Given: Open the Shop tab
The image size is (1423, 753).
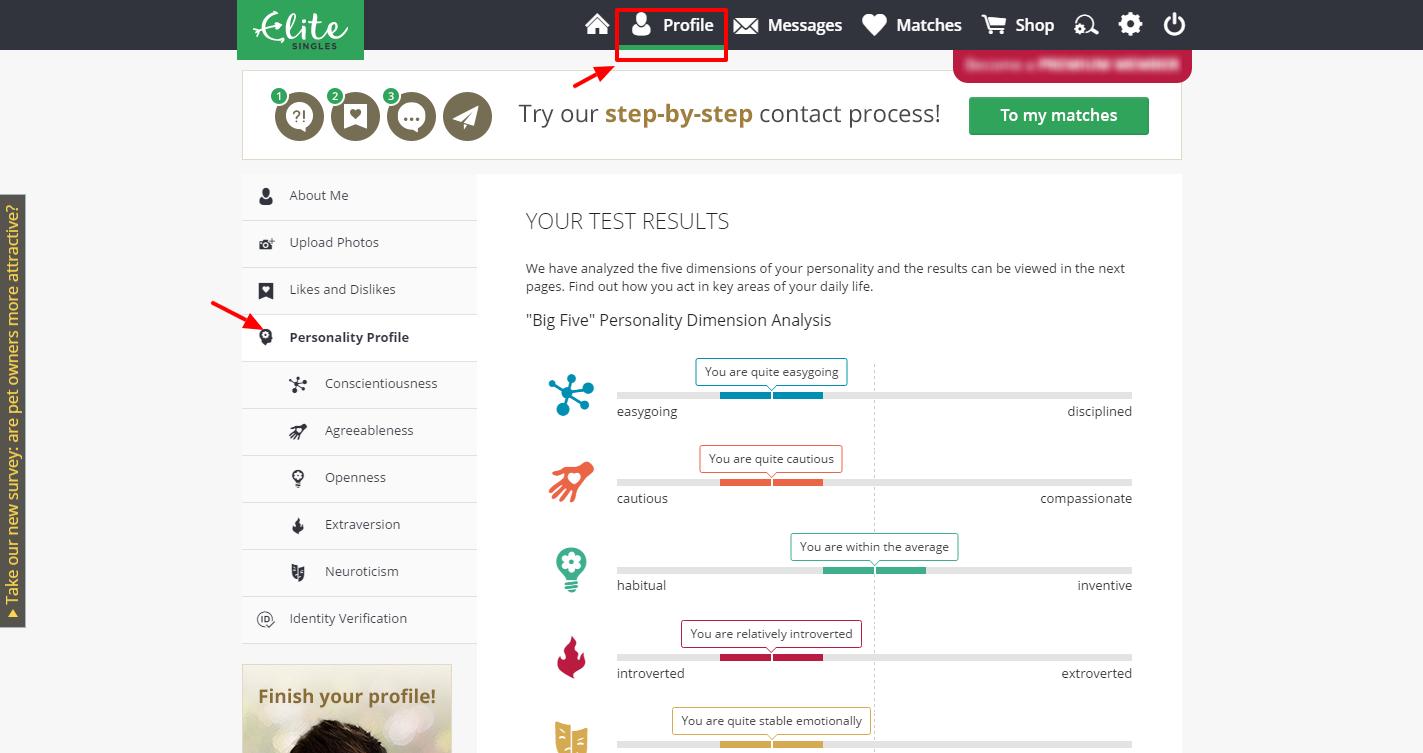Looking at the screenshot, I should (x=1017, y=25).
